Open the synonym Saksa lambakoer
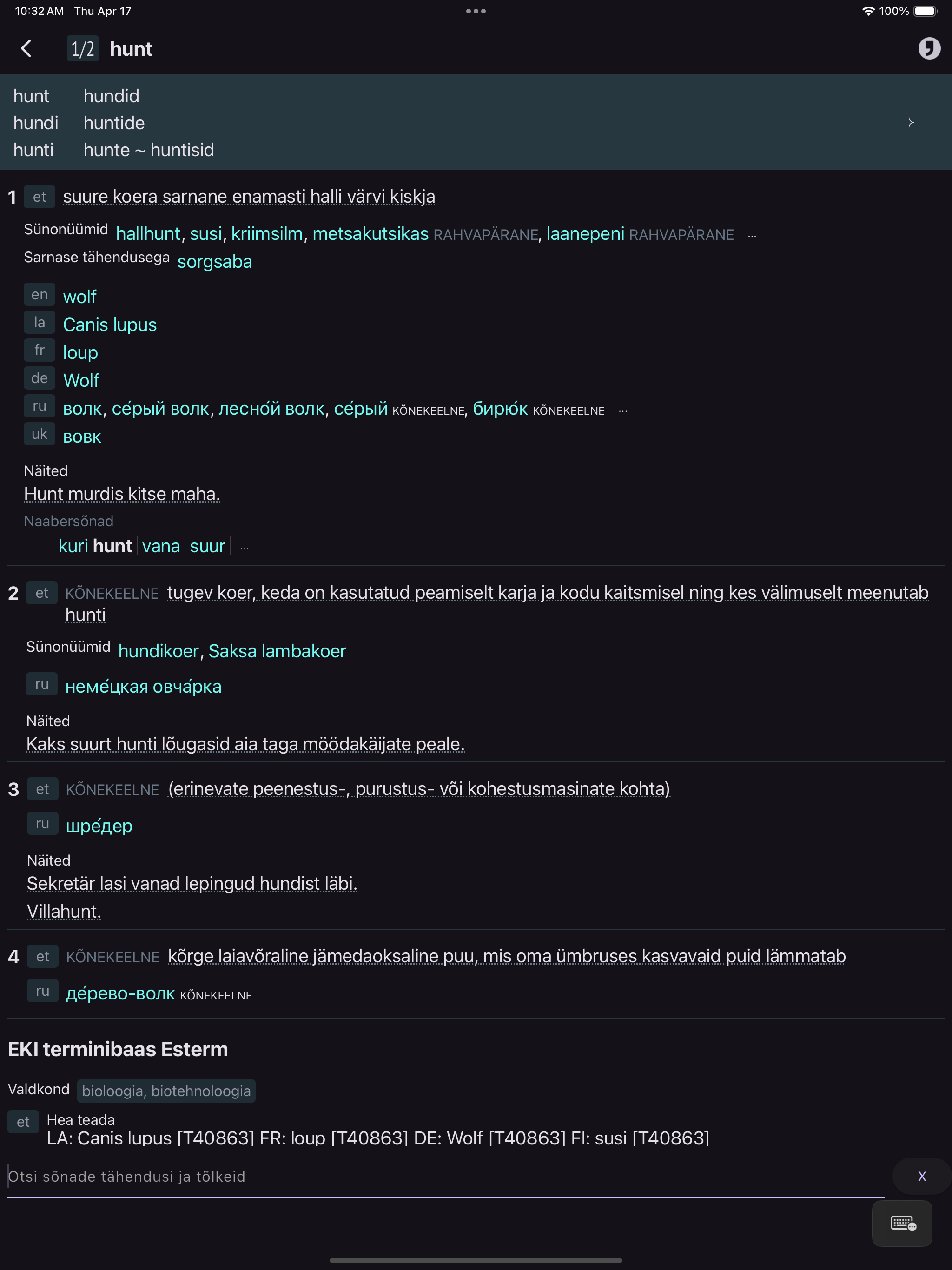The height and width of the screenshot is (1270, 952). [x=277, y=651]
